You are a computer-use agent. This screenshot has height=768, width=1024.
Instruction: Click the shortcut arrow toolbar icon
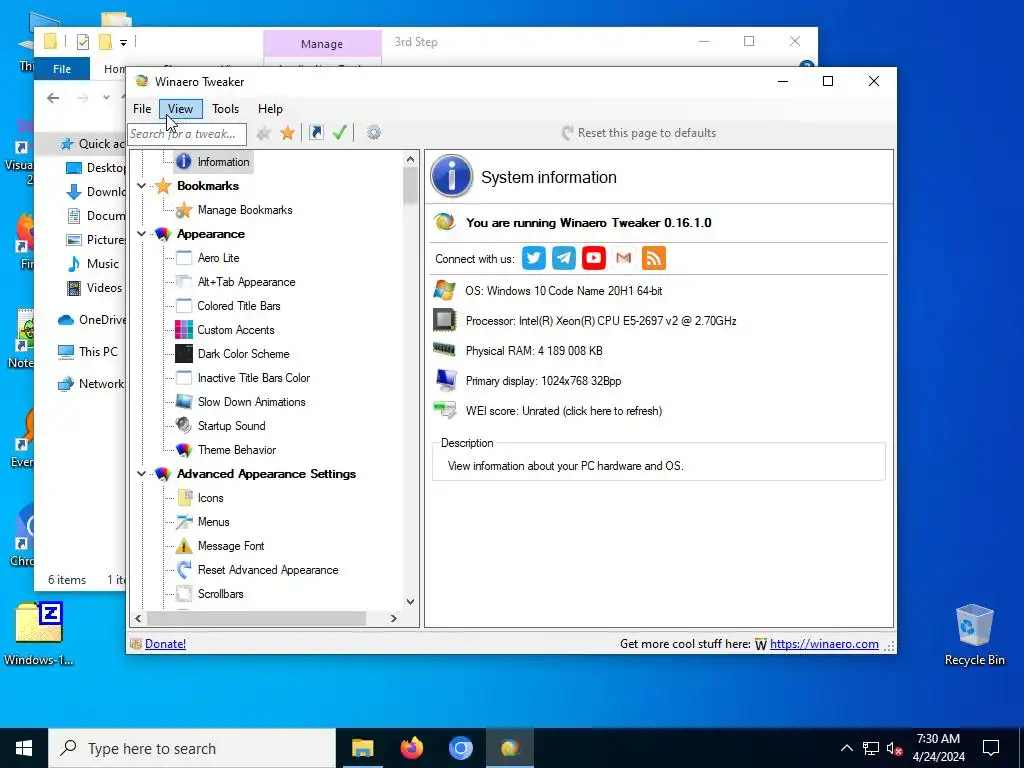[316, 133]
